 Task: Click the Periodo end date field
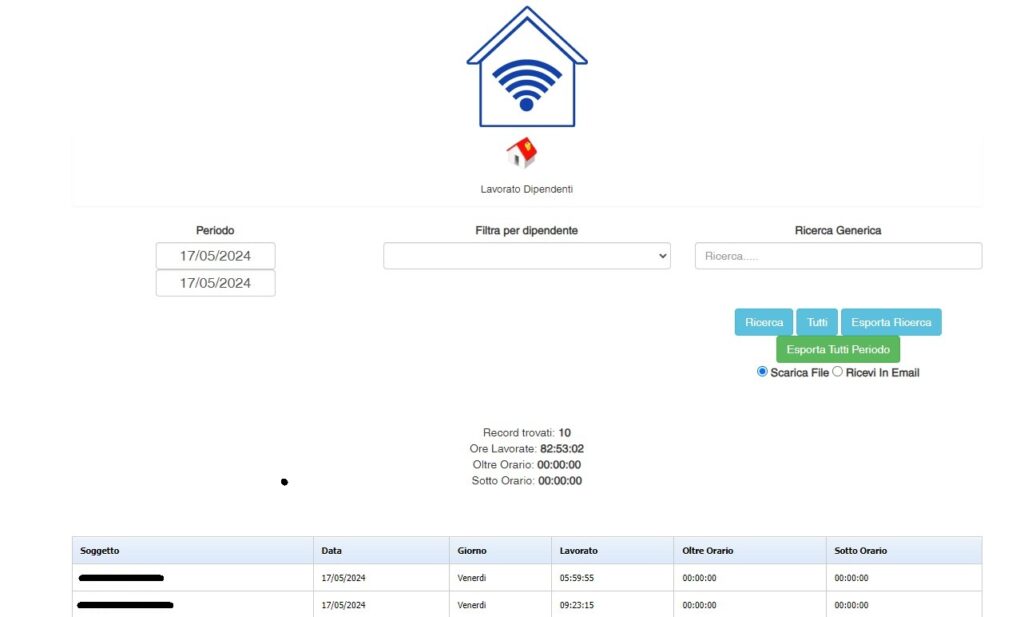click(x=215, y=283)
